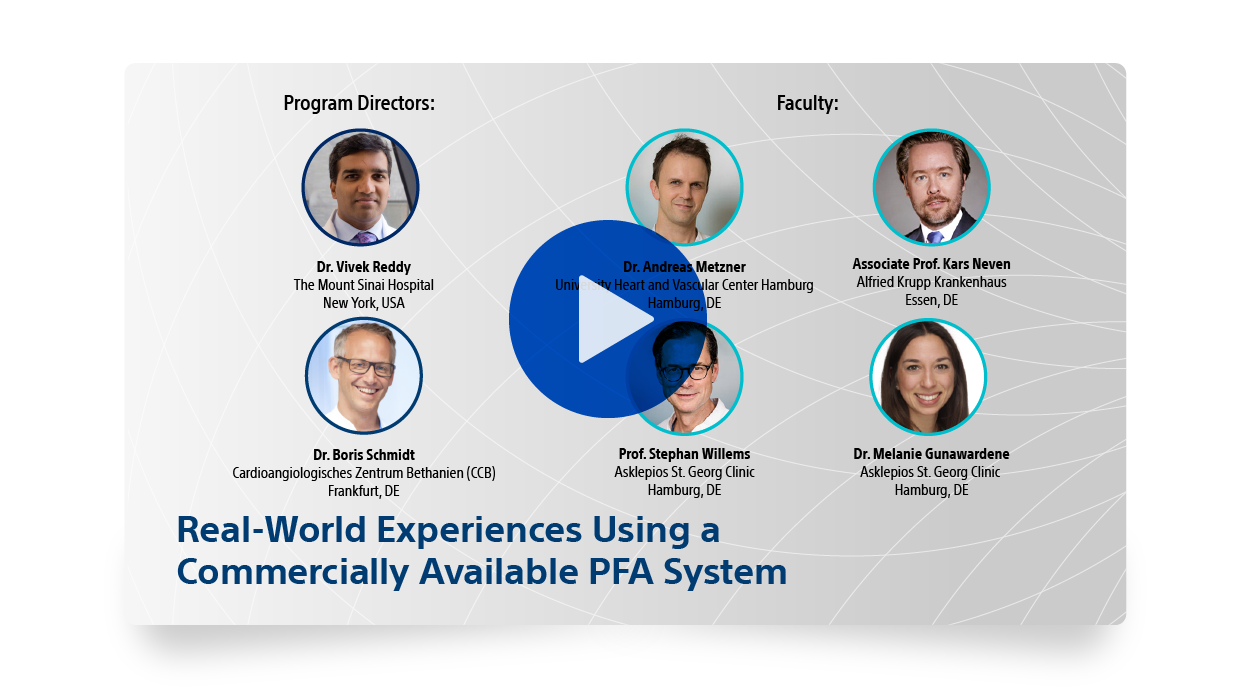Select 'The Mount Sinai Hospital' text
This screenshot has height=692, width=1253.
(363, 285)
